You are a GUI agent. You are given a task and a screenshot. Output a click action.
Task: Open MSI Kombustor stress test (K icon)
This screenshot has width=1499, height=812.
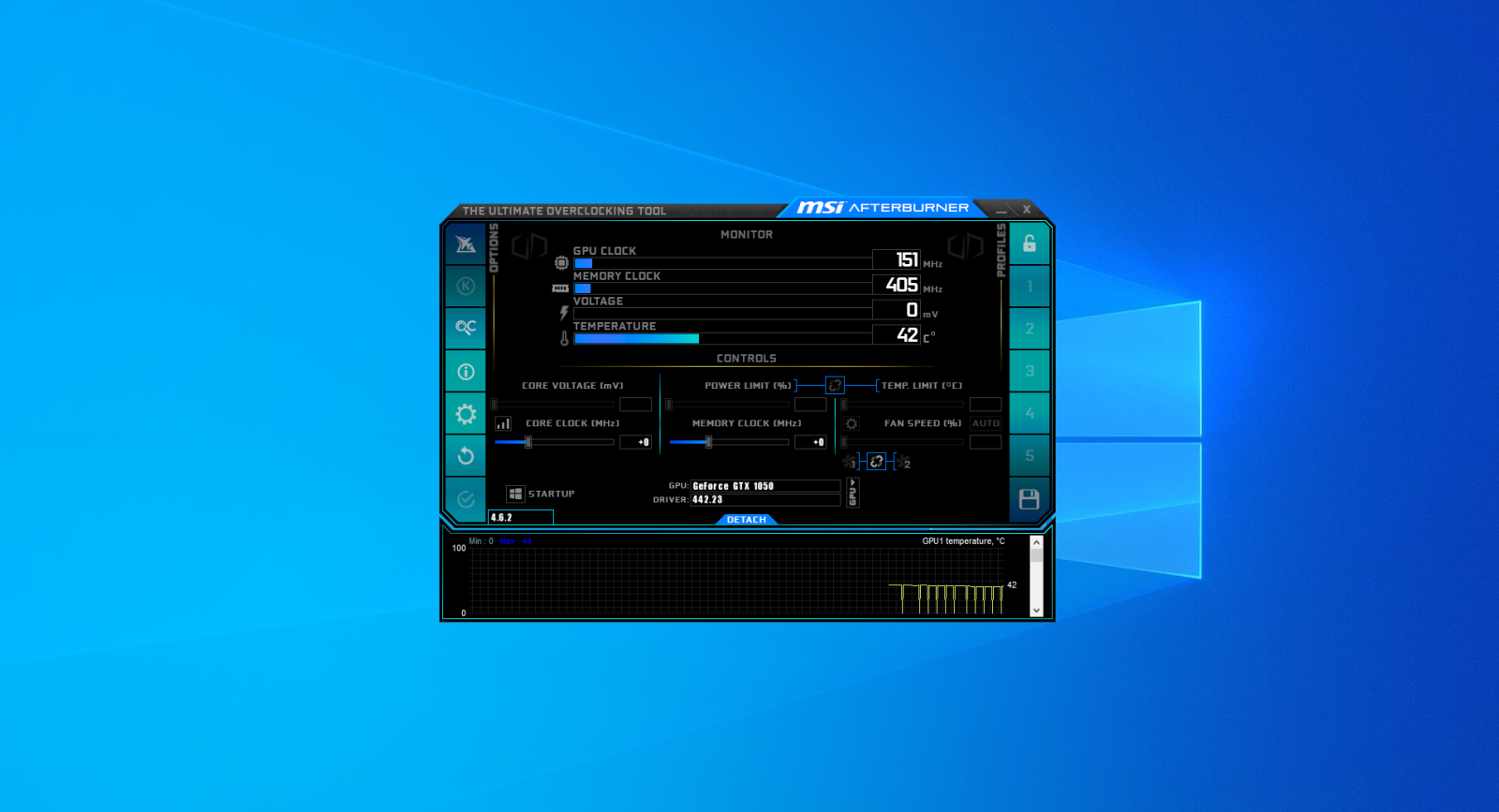tap(466, 287)
